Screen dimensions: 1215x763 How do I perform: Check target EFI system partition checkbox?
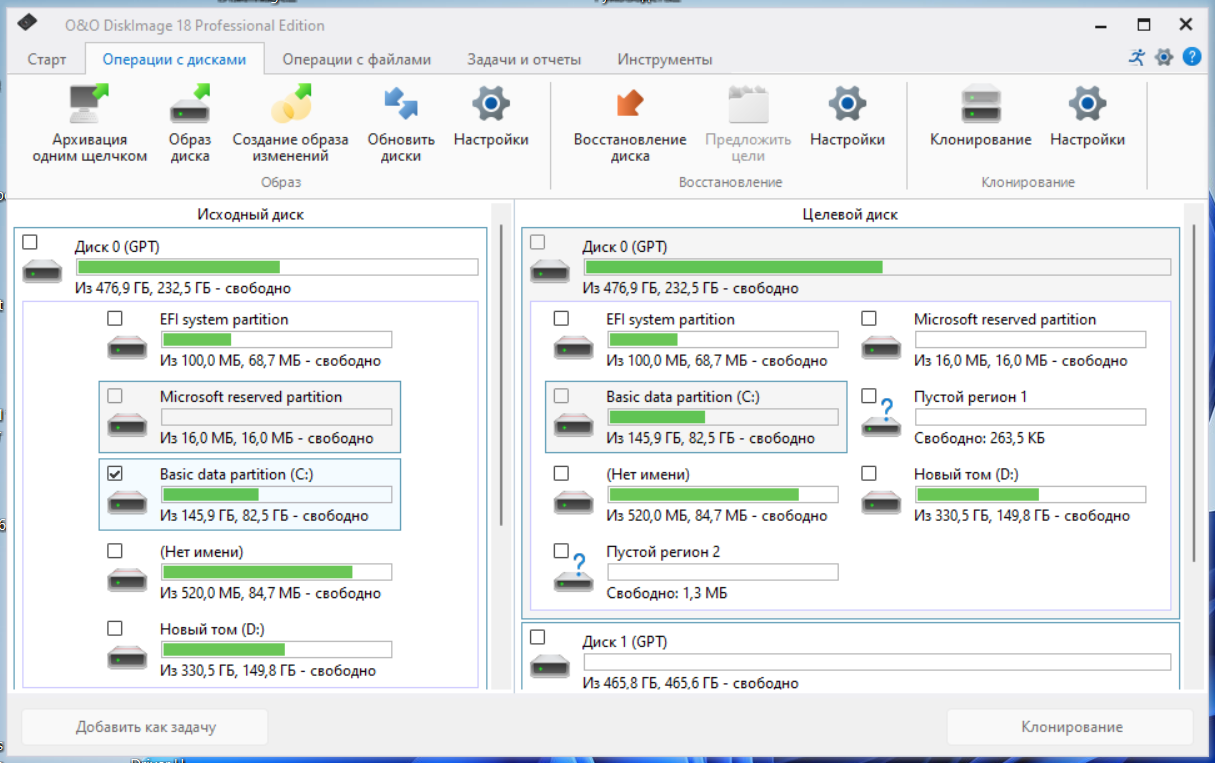coord(561,318)
